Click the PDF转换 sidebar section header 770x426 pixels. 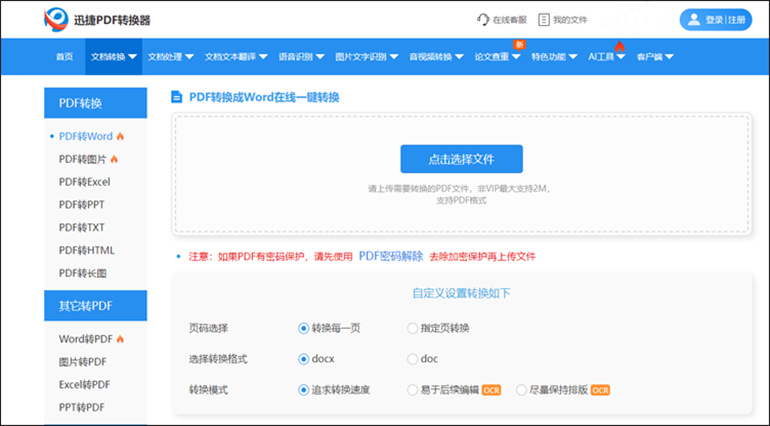(95, 103)
